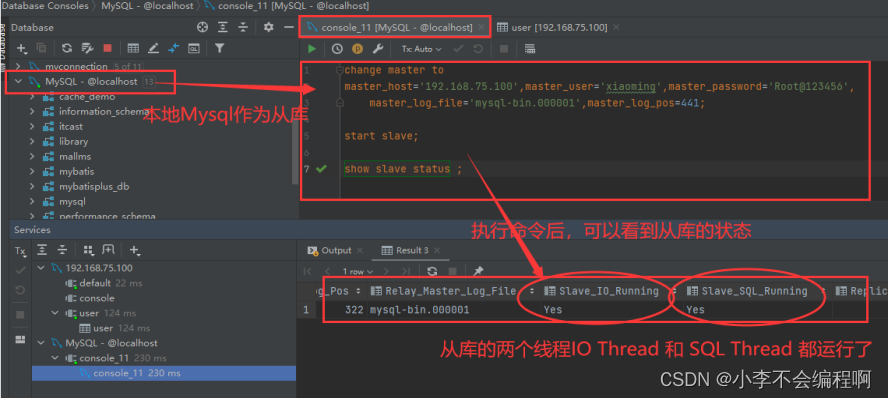888x399 pixels.
Task: Open console settings wrench in editor toolbar
Action: click(x=377, y=49)
